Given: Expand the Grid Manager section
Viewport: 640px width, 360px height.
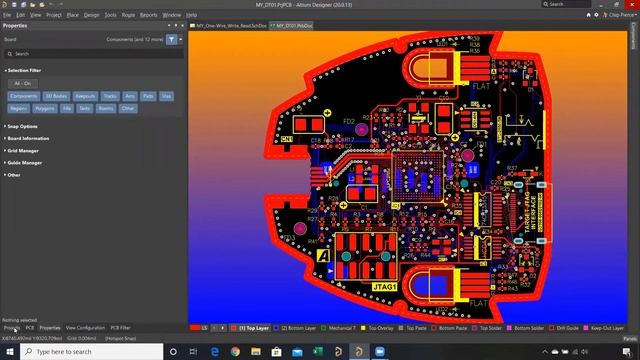Looking at the screenshot, I should point(21,151).
